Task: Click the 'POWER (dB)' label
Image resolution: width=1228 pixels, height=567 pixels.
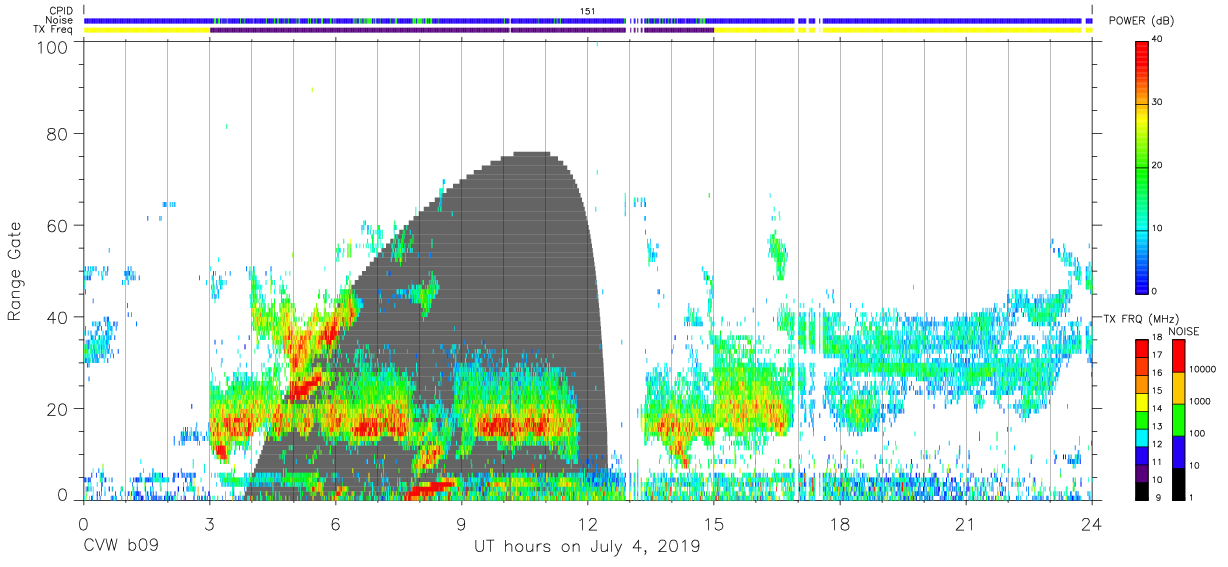Action: click(1142, 21)
